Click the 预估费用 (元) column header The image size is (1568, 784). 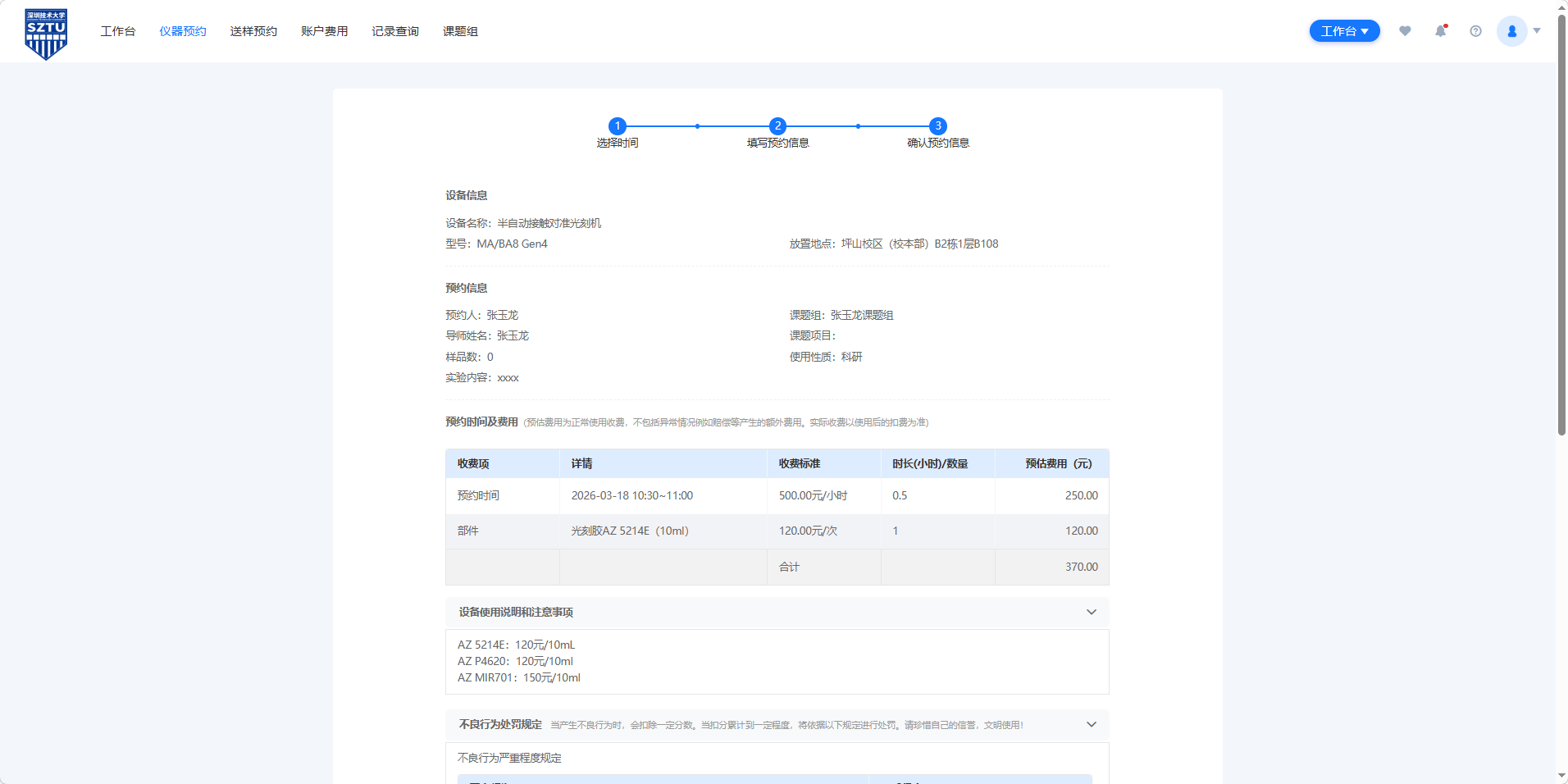pyautogui.click(x=1058, y=464)
